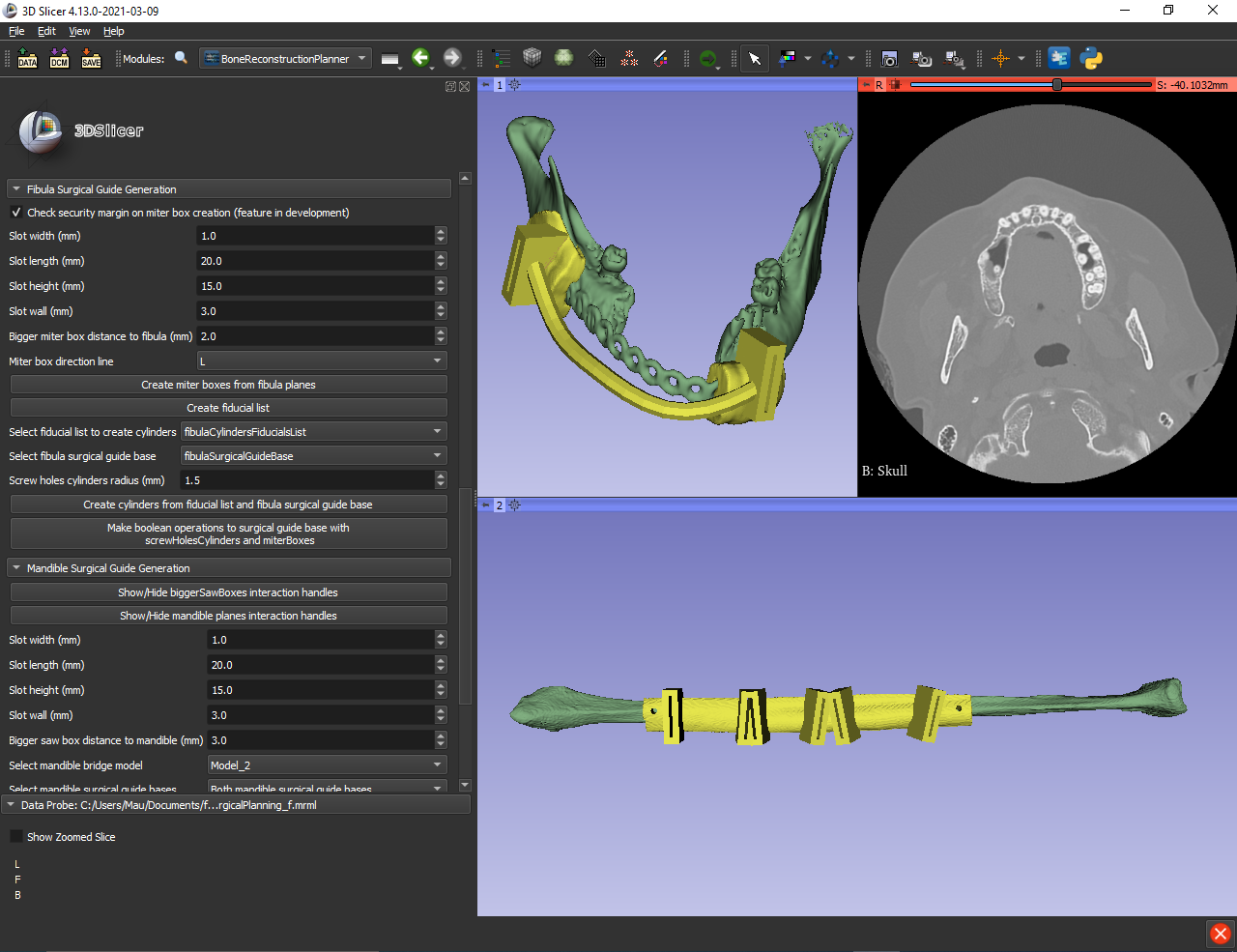Open the Add DATA loader

pos(27,58)
